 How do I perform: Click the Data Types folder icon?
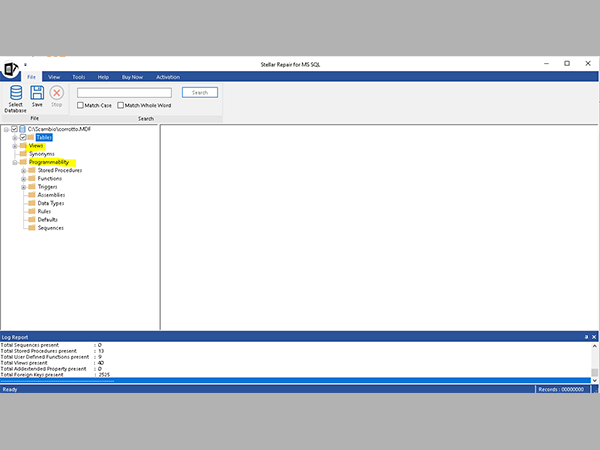[32, 203]
